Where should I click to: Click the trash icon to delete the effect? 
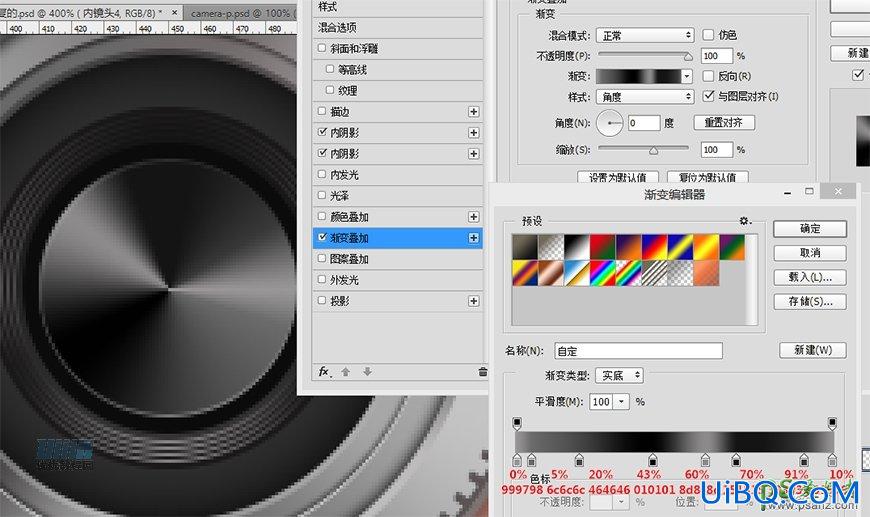point(483,372)
